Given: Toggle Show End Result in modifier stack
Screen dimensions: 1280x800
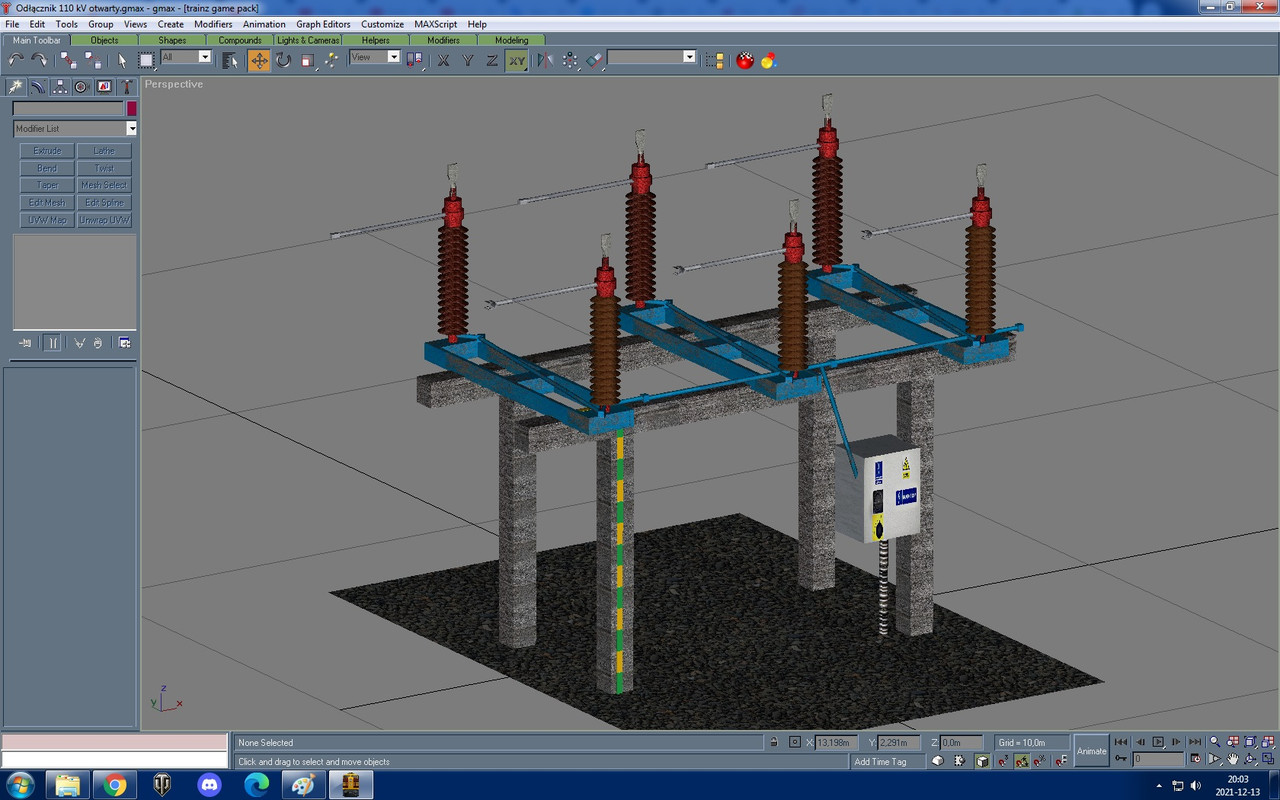Looking at the screenshot, I should [53, 343].
